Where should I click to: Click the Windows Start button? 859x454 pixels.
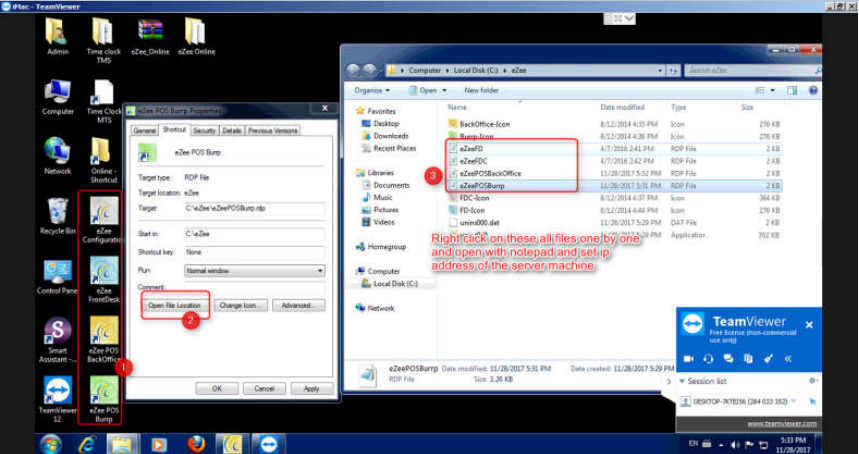(x=50, y=444)
